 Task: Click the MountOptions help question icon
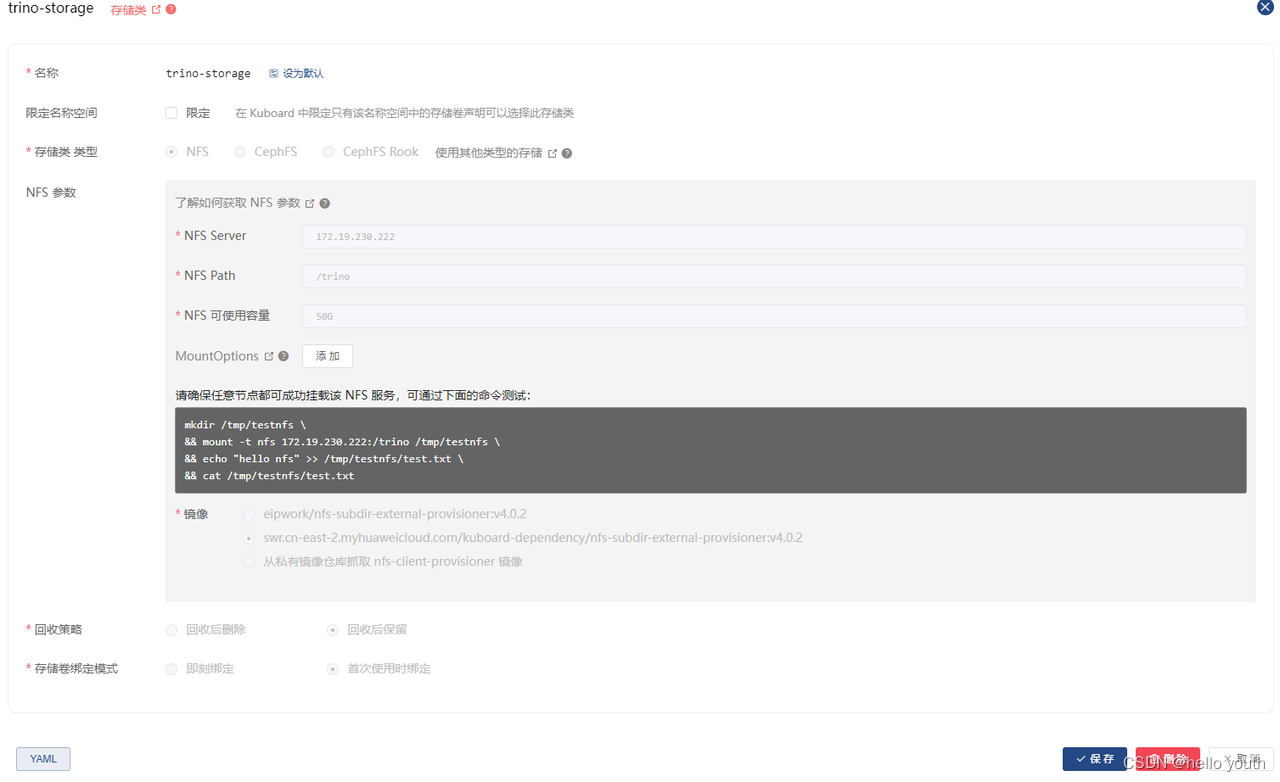283,356
